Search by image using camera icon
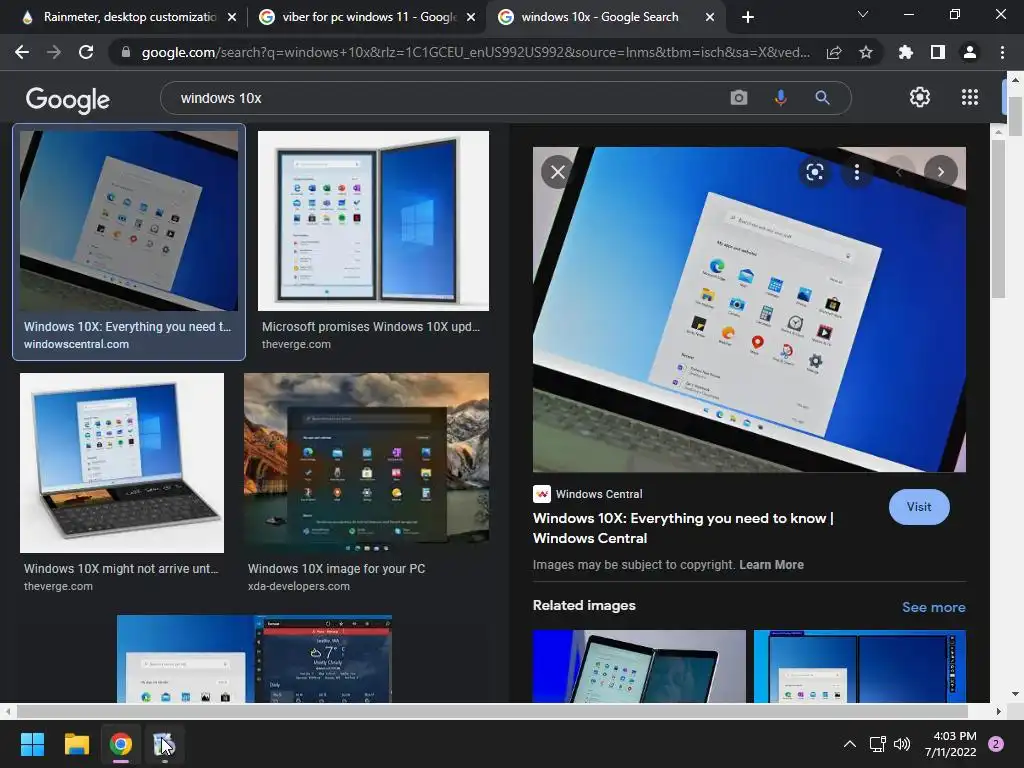 coord(739,98)
